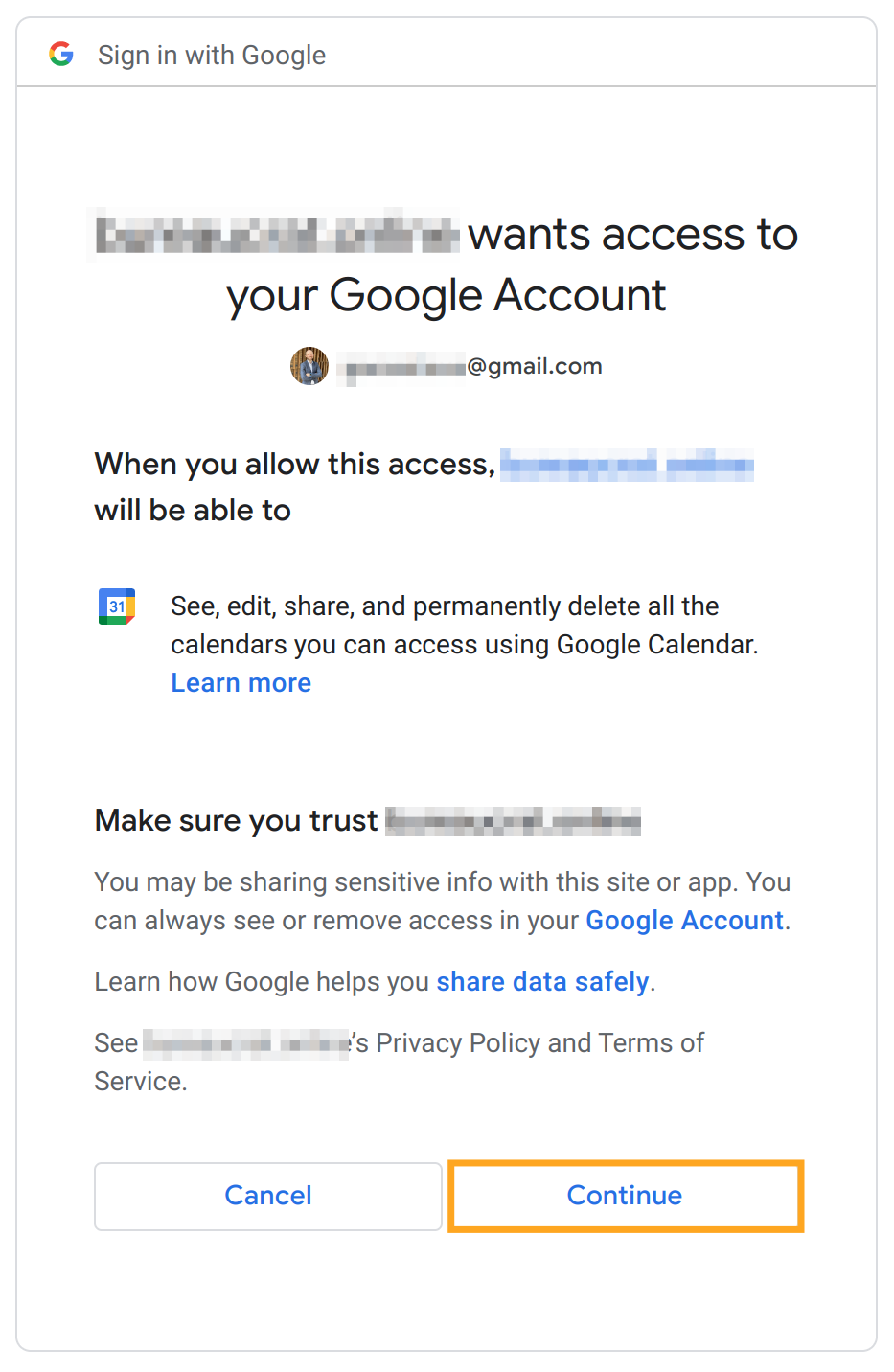This screenshot has width=894, height=1372.
Task: Click the Learn how Google helps you text
Action: click(261, 982)
